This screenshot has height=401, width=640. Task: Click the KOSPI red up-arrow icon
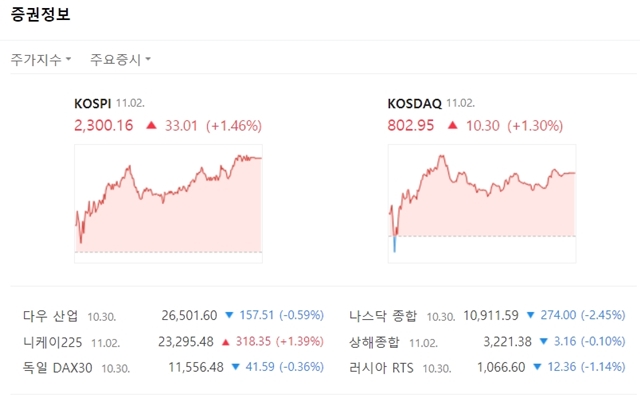pyautogui.click(x=151, y=126)
